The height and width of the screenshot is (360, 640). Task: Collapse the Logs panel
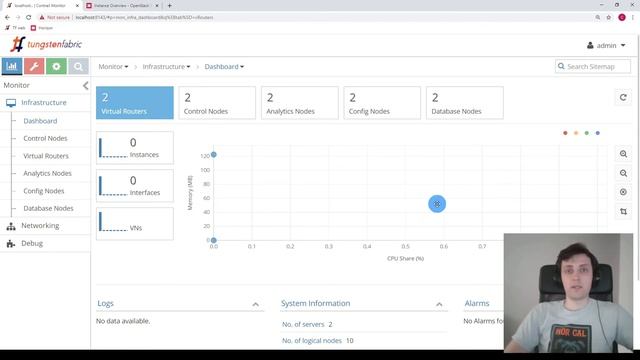pyautogui.click(x=256, y=304)
